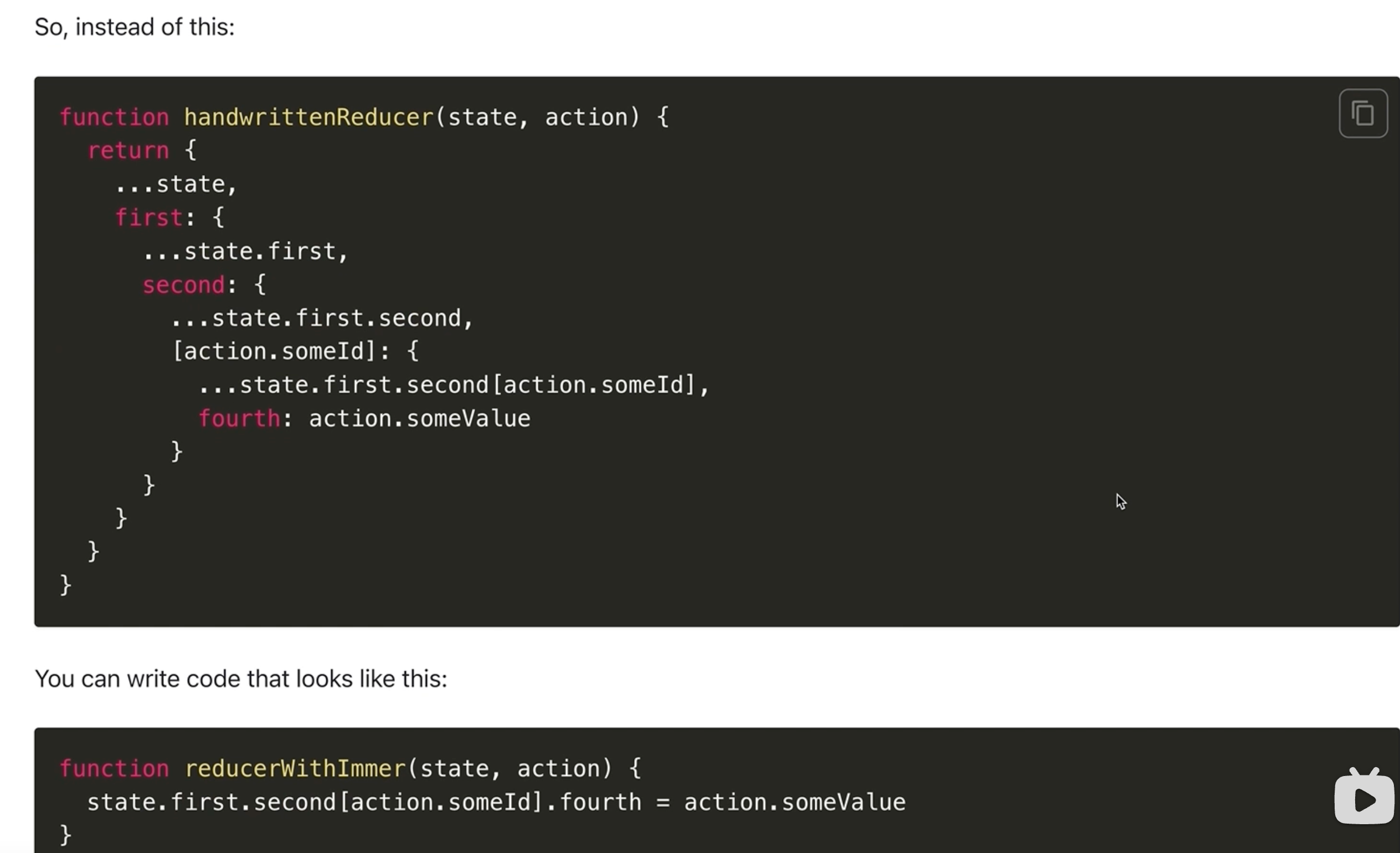This screenshot has width=1400, height=853.
Task: Click the '[action.someId]: {' computed key line
Action: [296, 351]
